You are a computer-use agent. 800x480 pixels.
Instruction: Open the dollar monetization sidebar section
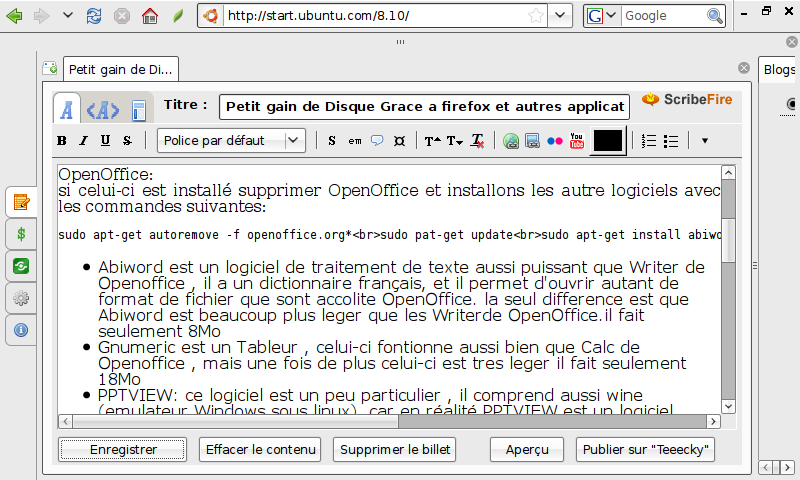tap(21, 234)
